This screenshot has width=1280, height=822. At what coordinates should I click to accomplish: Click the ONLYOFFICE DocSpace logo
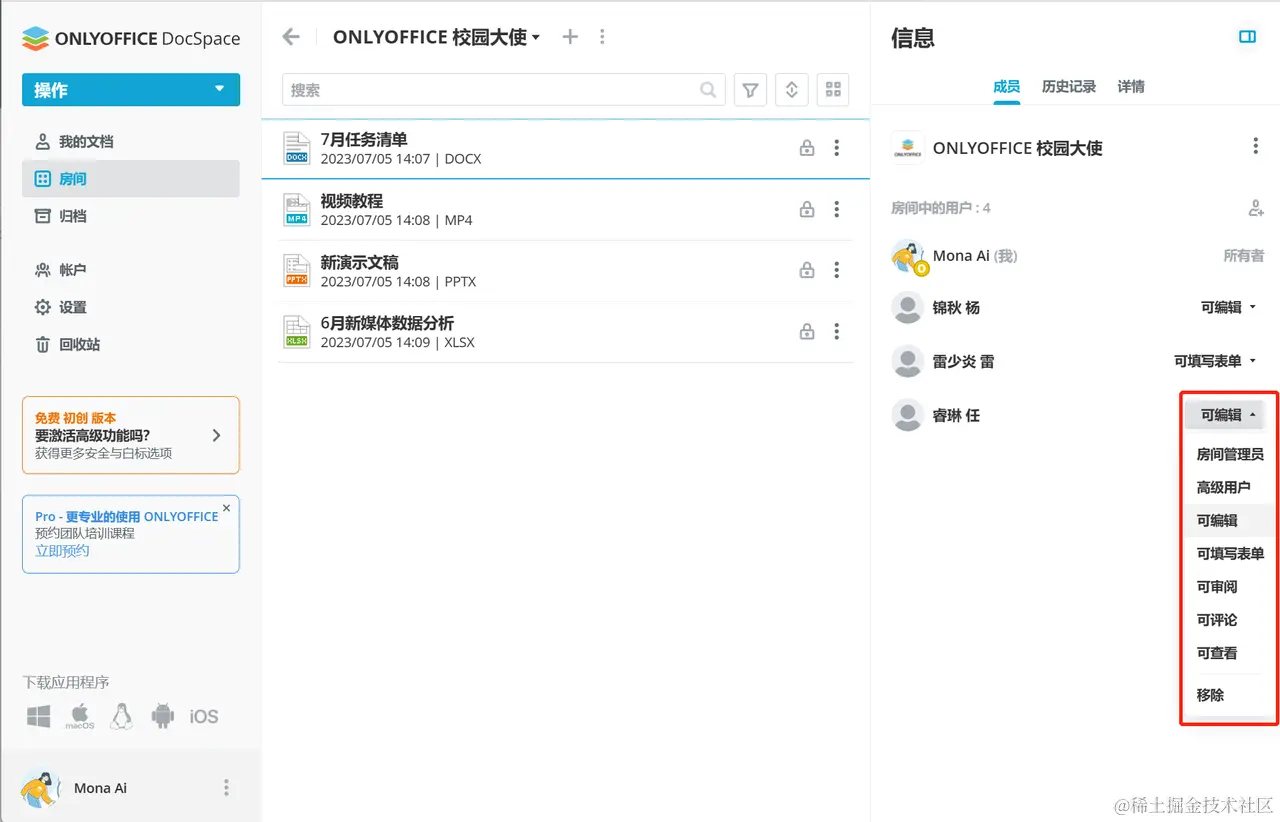tap(131, 38)
